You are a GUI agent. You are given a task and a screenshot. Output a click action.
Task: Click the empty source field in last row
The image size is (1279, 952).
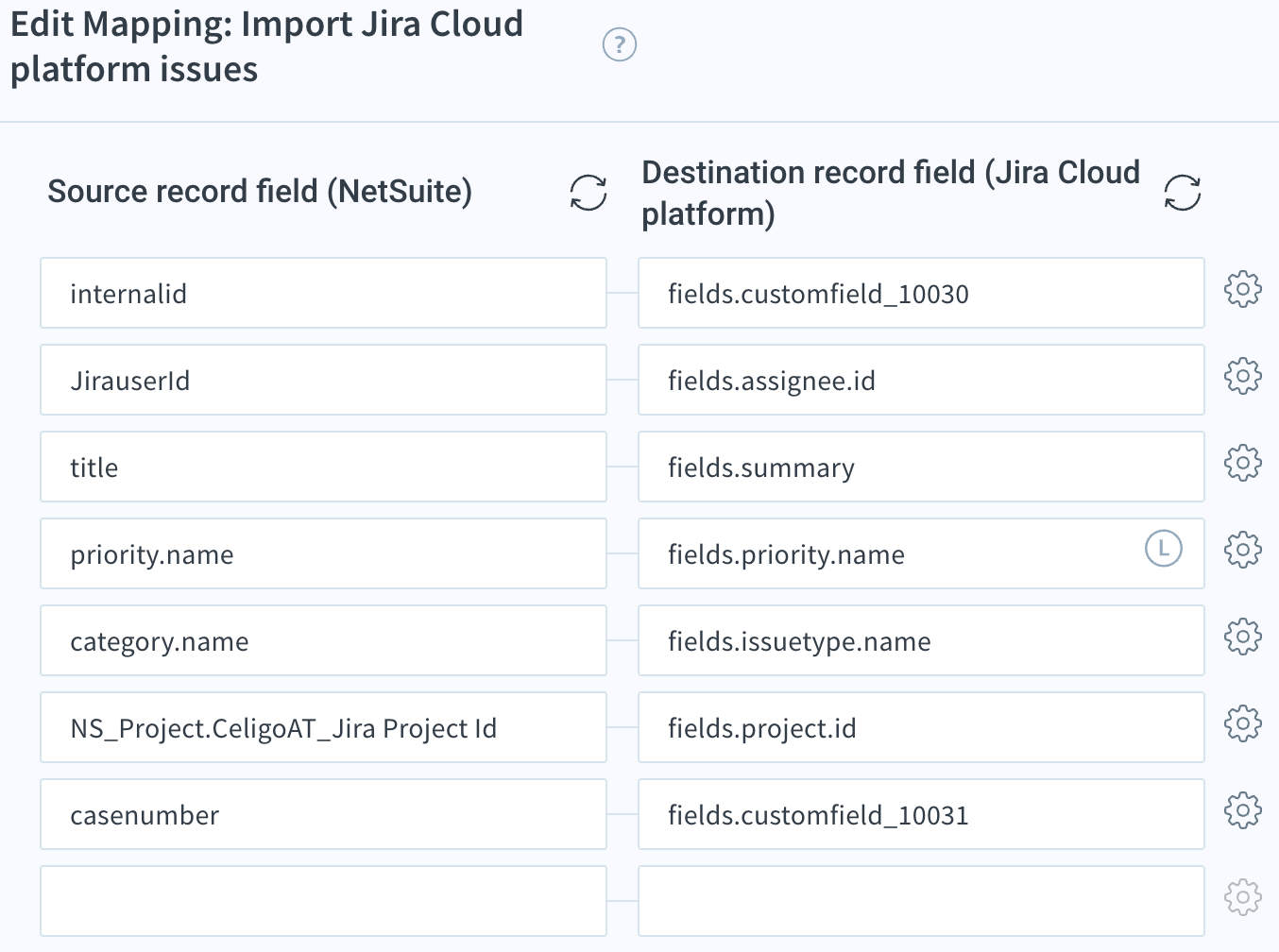(323, 901)
